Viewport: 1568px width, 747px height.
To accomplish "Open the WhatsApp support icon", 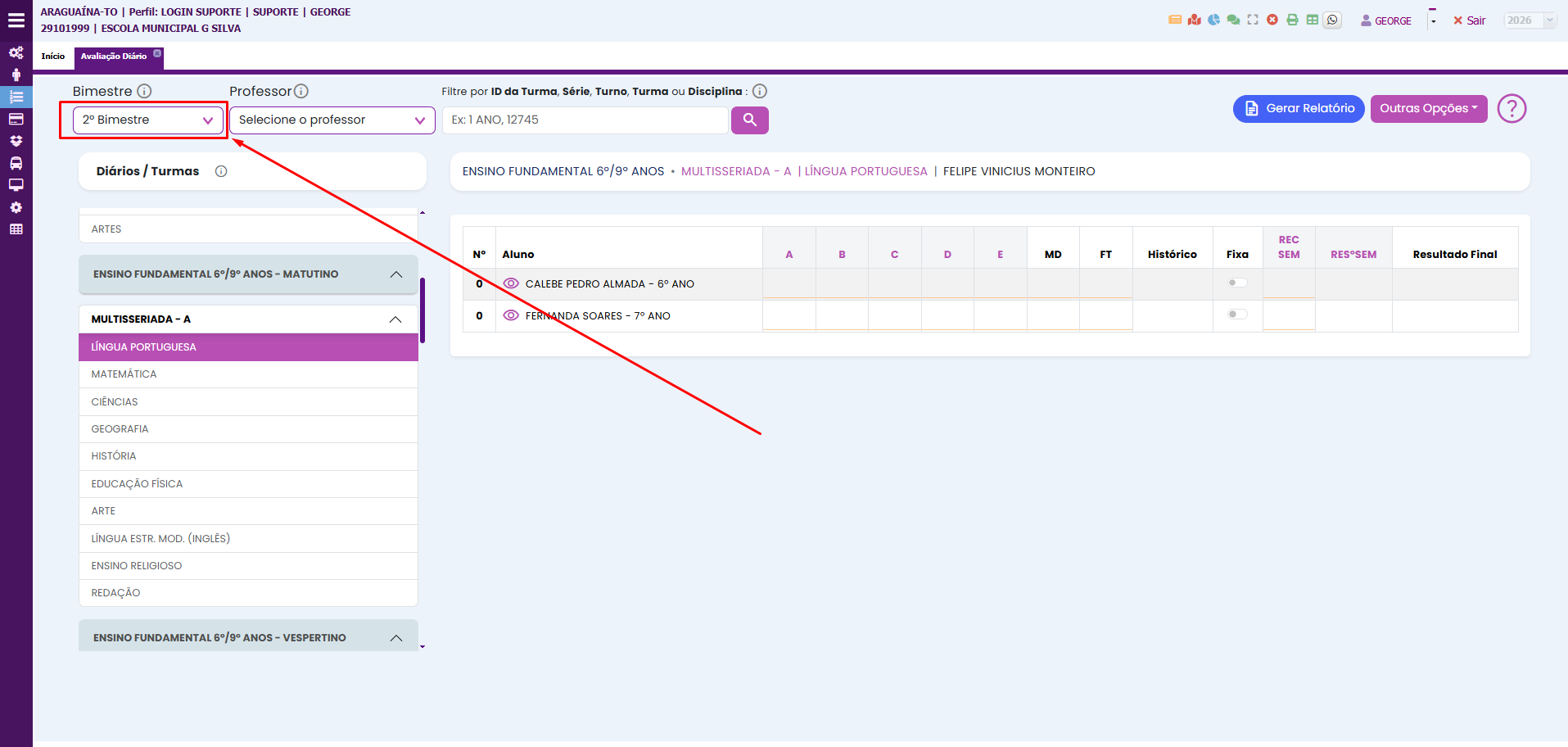I will (1332, 20).
